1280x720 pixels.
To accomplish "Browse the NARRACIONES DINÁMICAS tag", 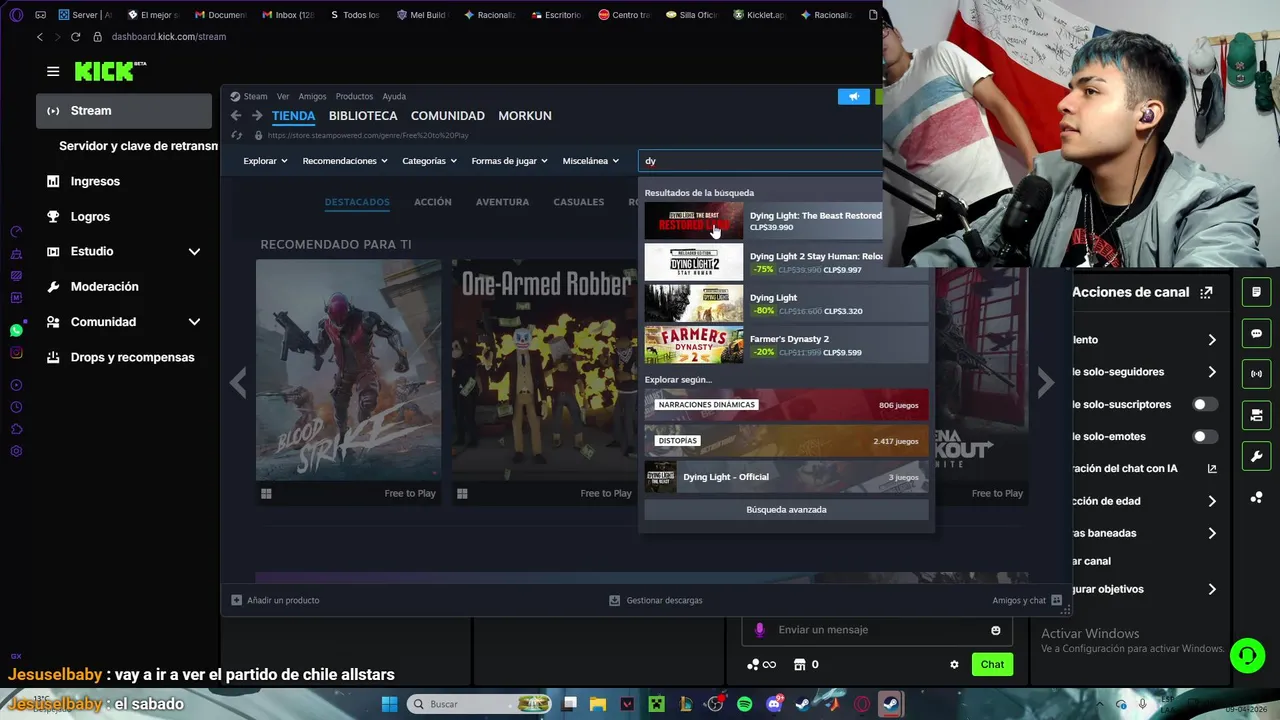I will pos(786,405).
